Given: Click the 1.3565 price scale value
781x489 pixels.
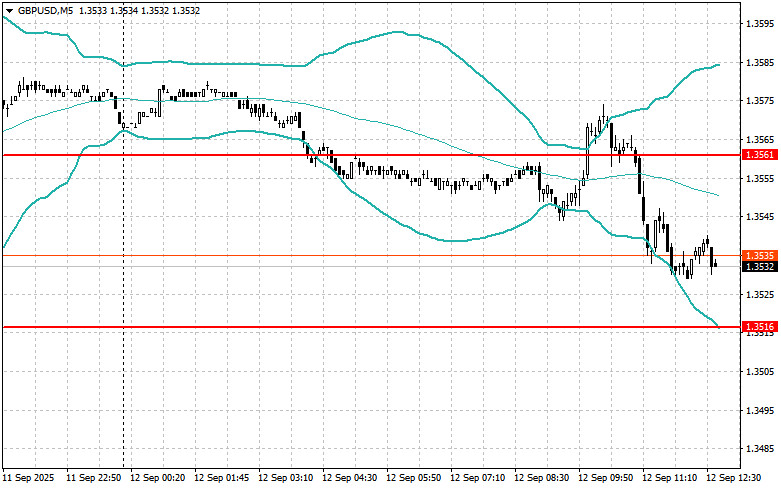Looking at the screenshot, I should point(760,140).
